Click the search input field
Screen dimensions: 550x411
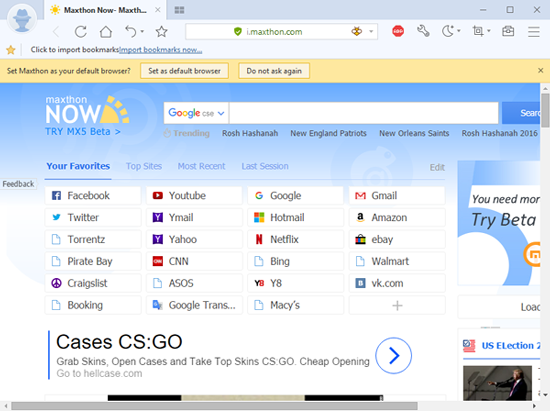363,113
